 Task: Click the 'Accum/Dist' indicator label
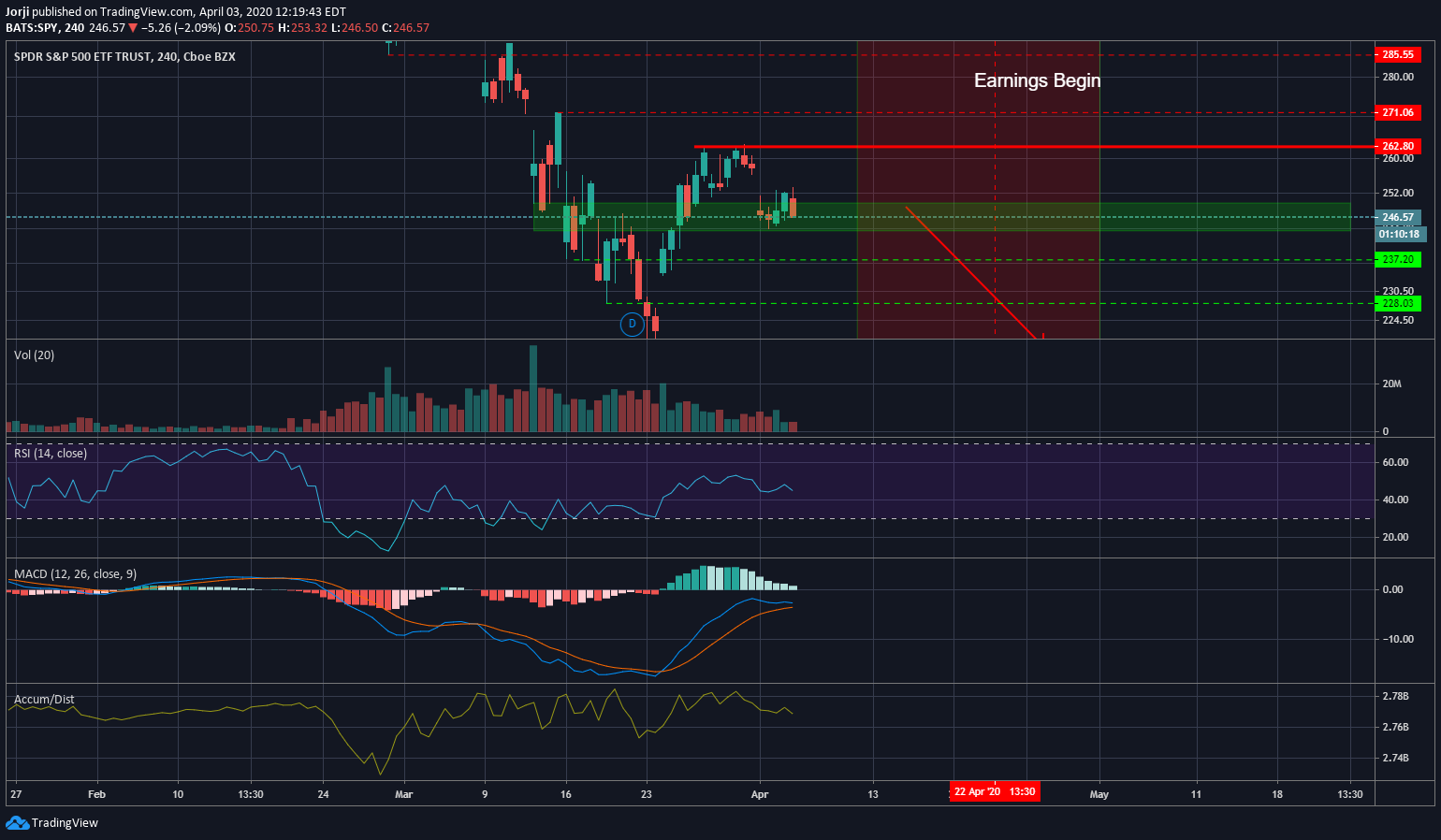coord(44,700)
